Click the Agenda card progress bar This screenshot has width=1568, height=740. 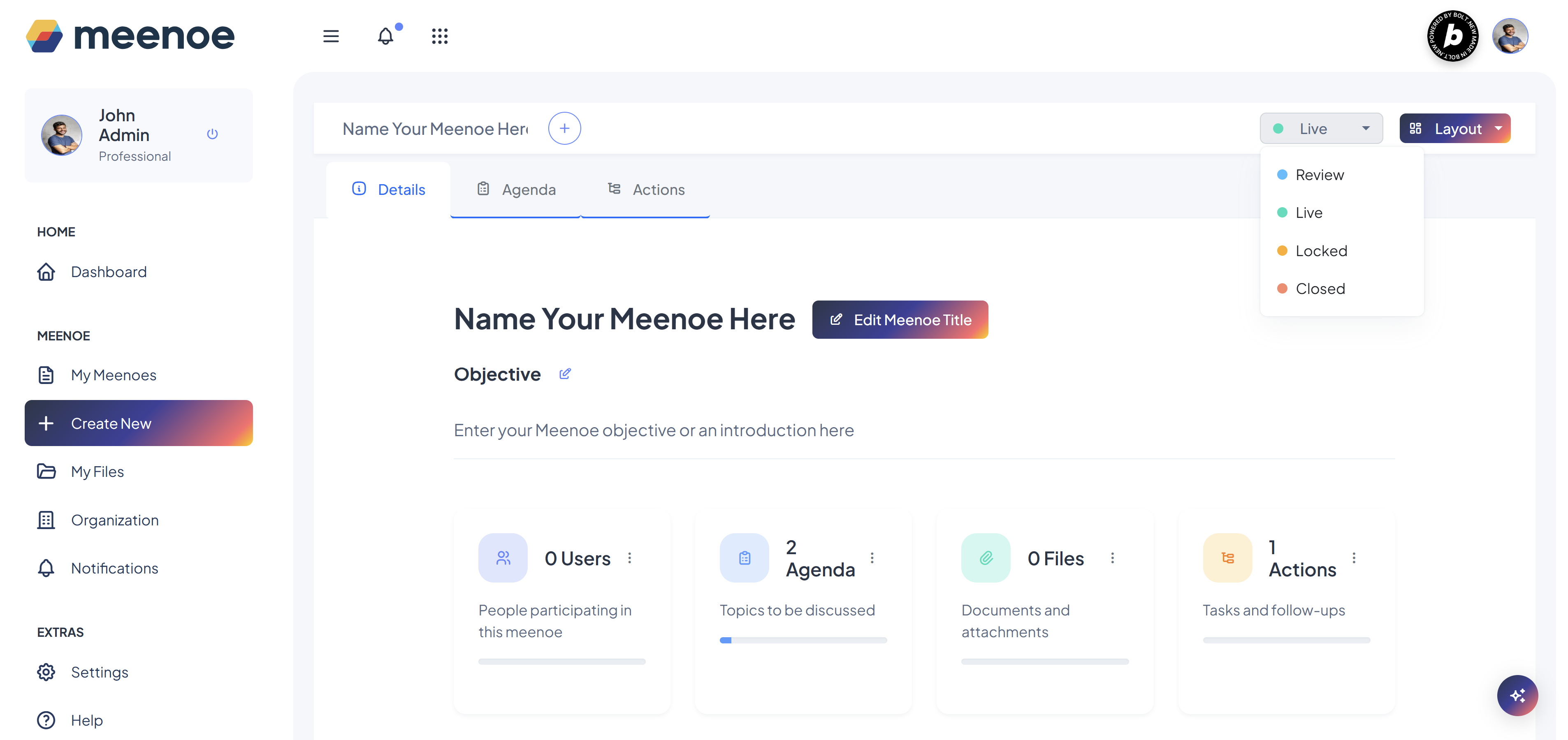(803, 640)
